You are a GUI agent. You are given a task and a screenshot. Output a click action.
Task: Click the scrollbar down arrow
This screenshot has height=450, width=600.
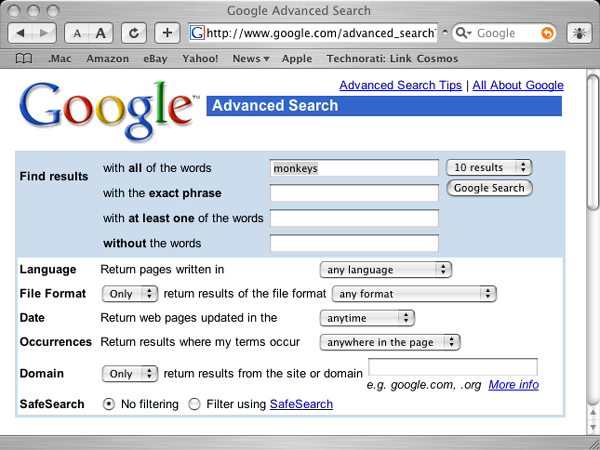593,427
